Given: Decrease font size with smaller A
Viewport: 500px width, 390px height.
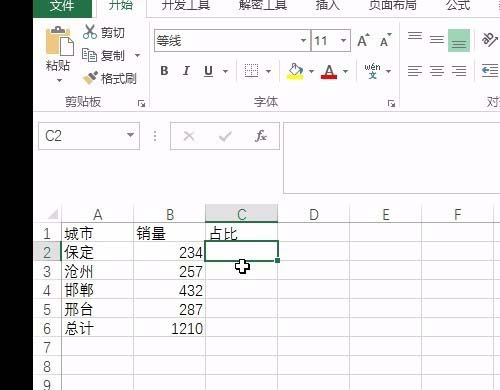Looking at the screenshot, I should pyautogui.click(x=386, y=41).
